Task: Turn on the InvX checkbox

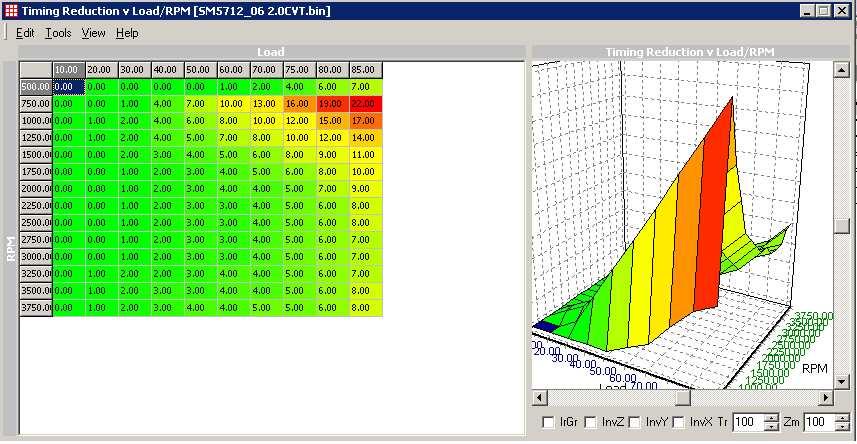Action: pyautogui.click(x=679, y=422)
